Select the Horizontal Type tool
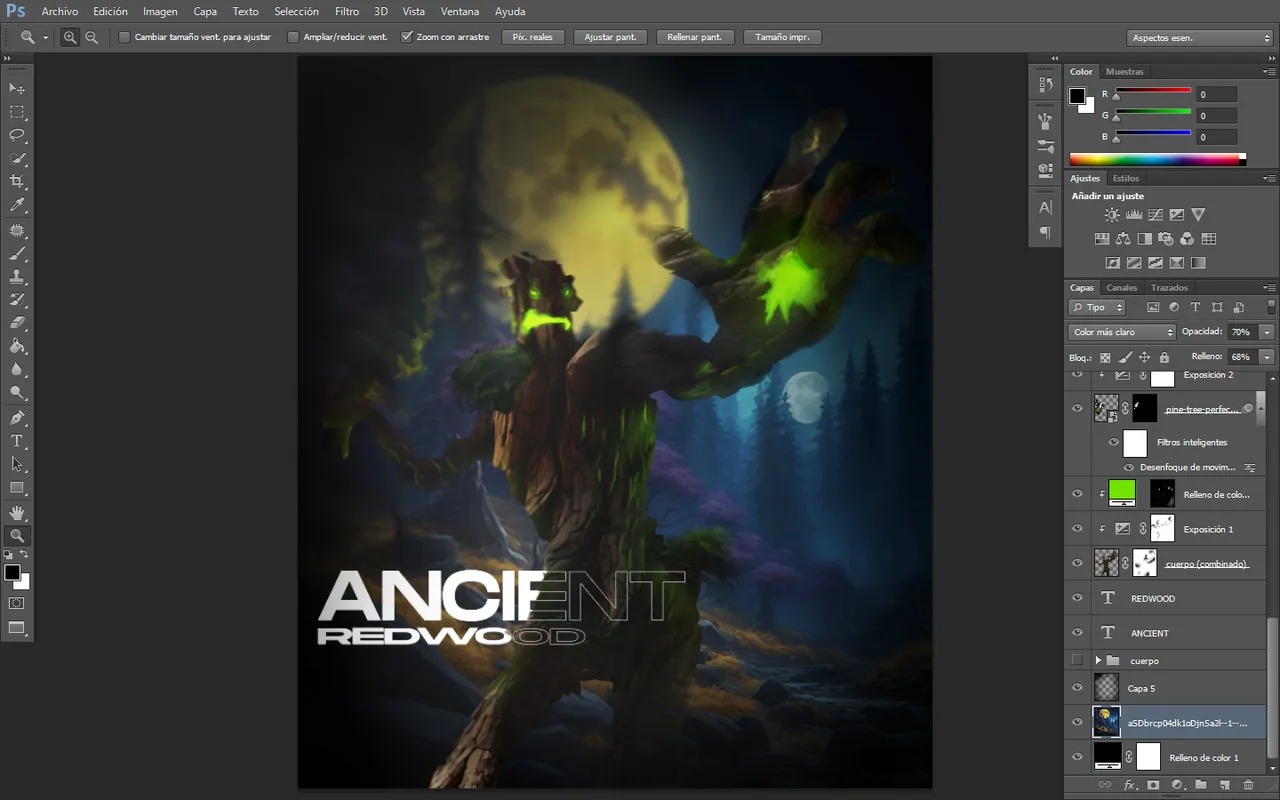Image resolution: width=1280 pixels, height=800 pixels. (17, 441)
